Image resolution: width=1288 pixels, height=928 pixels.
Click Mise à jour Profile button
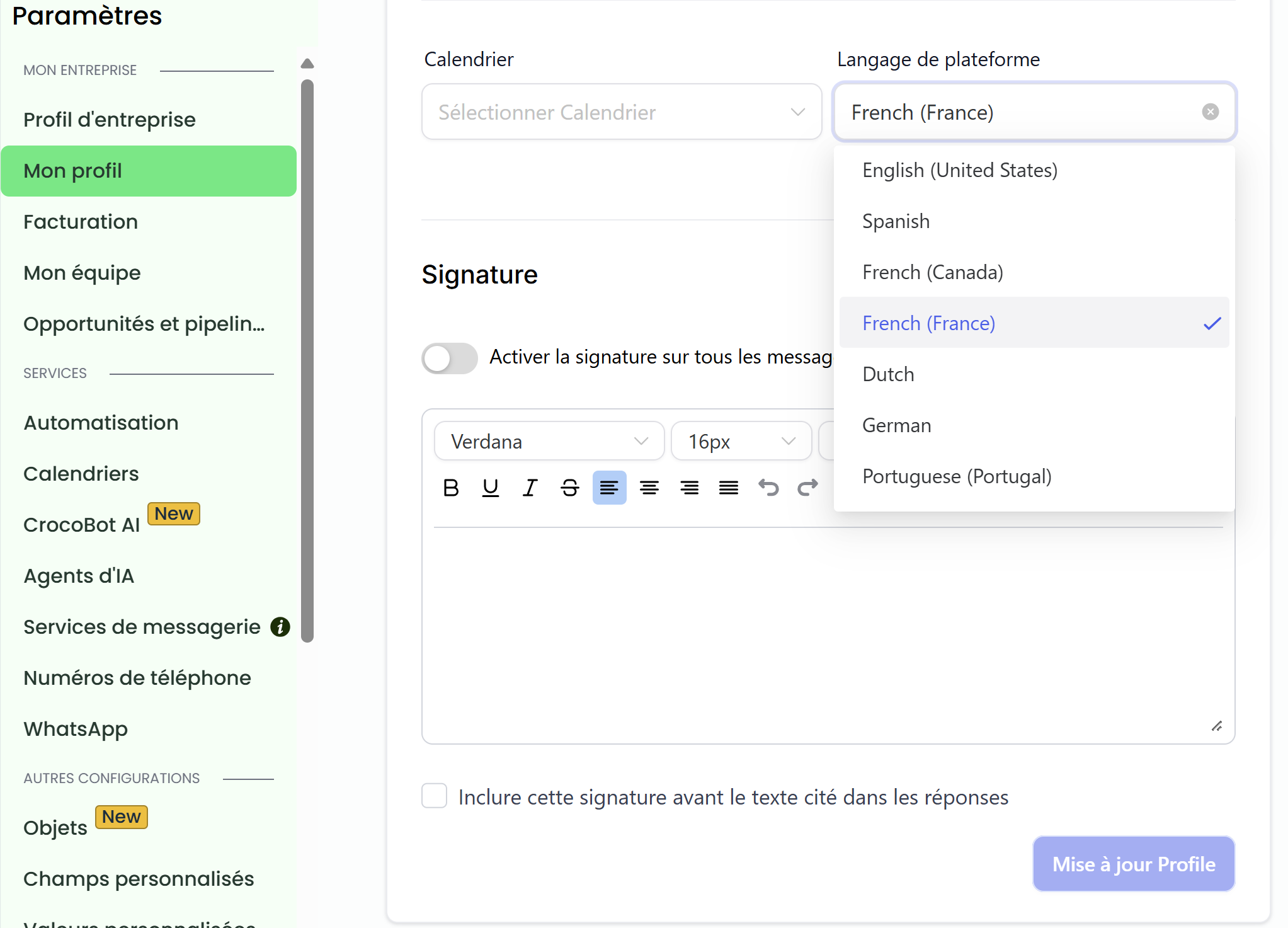click(x=1133, y=864)
